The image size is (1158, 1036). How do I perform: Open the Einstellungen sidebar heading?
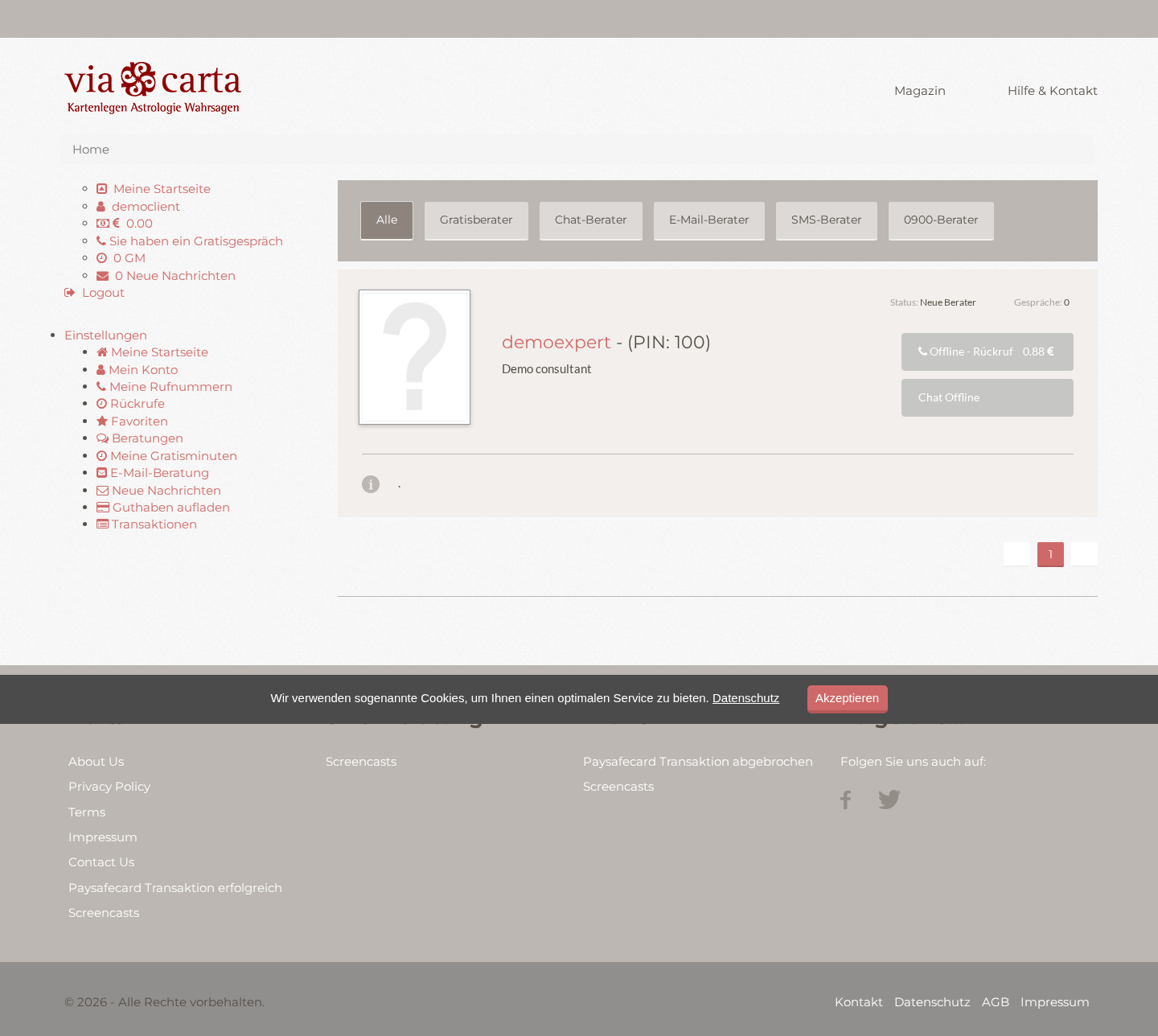point(105,335)
